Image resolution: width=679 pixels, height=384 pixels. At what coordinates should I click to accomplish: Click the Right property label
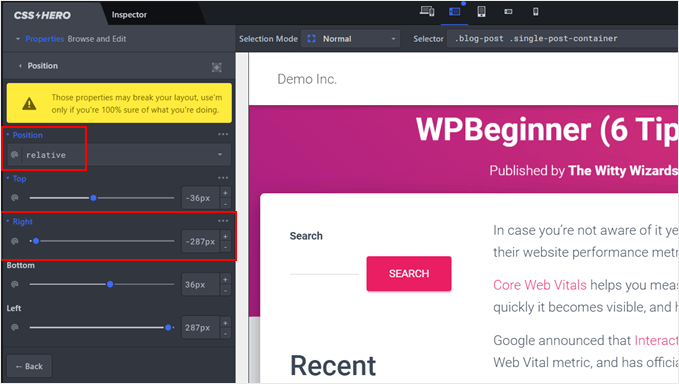point(23,222)
